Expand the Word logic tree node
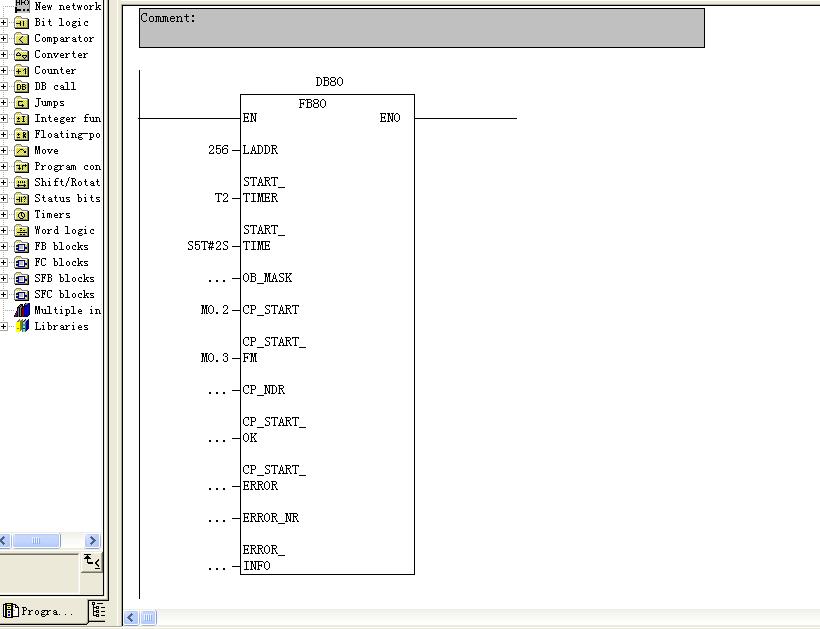This screenshot has width=820, height=629. pos(4,231)
